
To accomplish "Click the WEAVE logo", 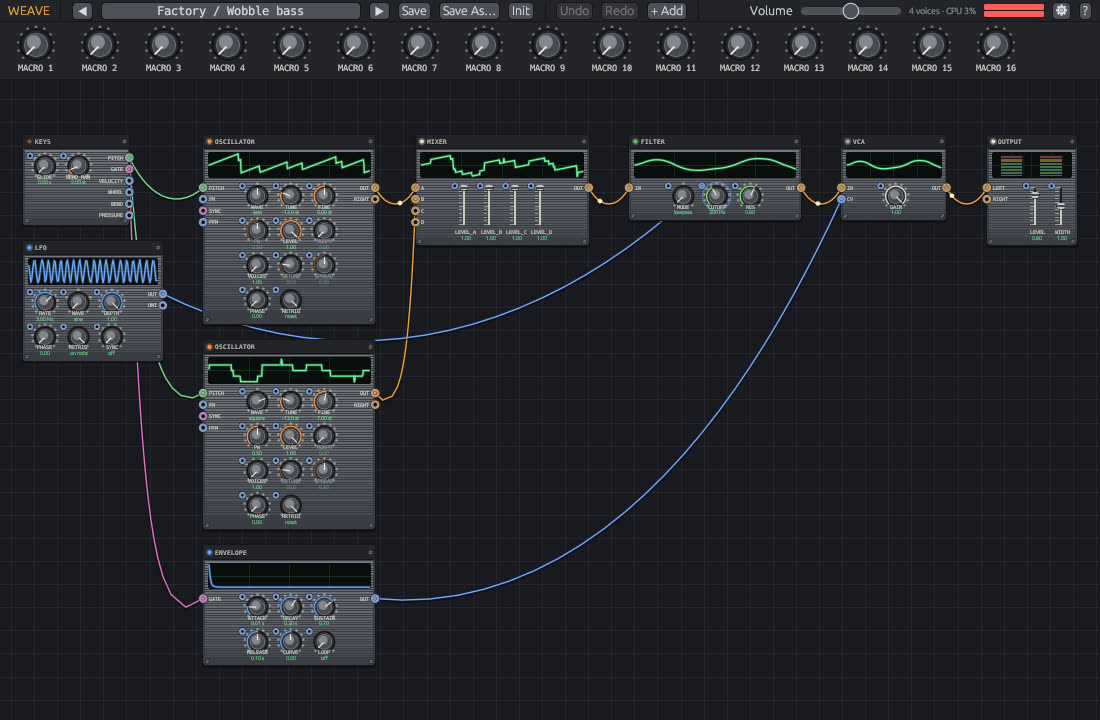I will click(29, 11).
